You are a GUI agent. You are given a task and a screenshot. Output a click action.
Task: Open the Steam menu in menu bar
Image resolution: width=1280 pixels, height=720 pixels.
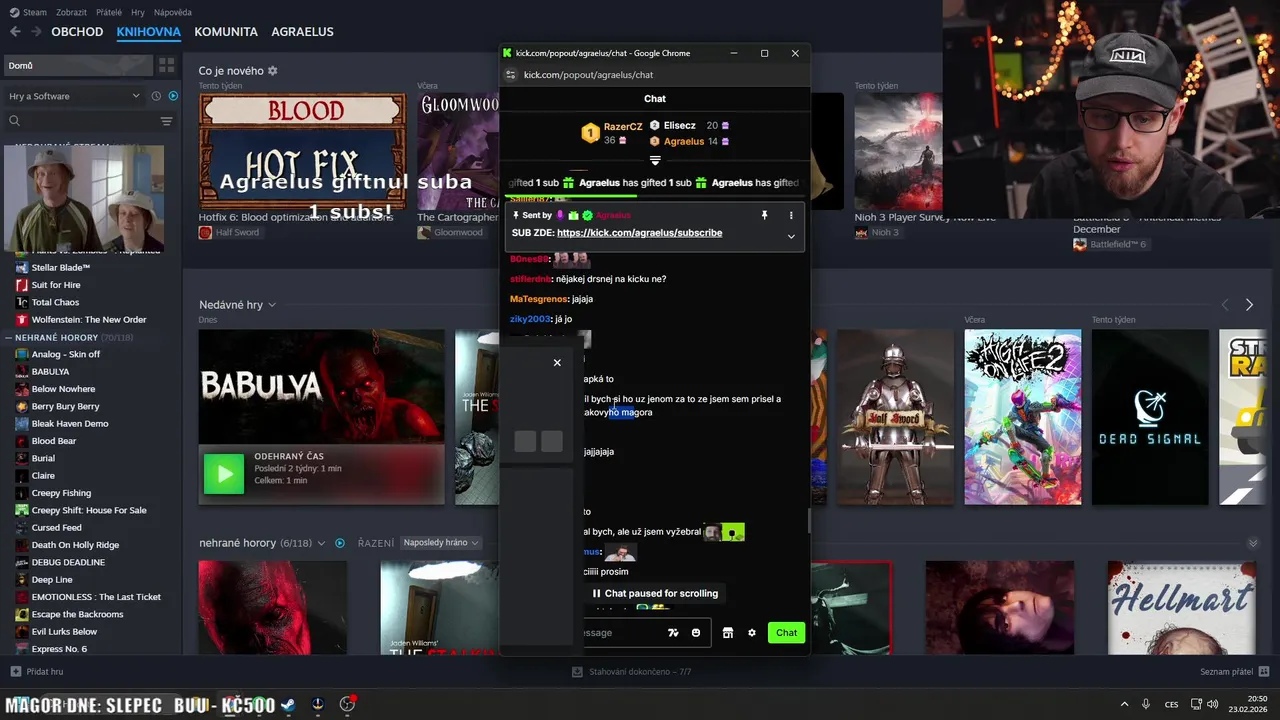28,12
